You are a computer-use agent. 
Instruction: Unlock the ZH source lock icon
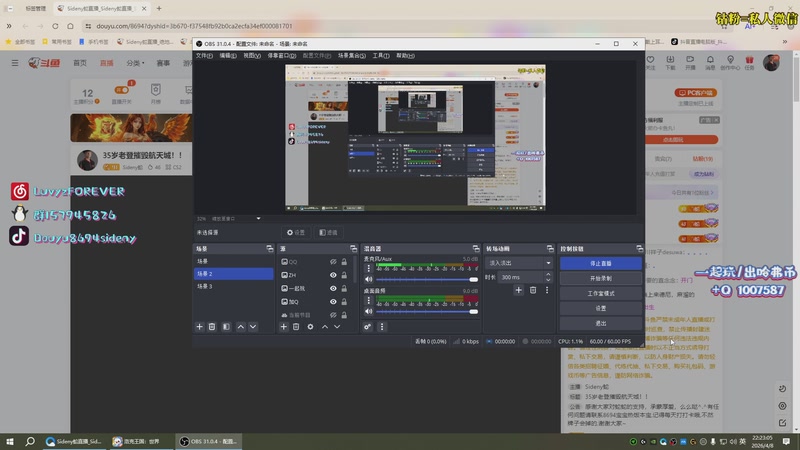click(344, 275)
